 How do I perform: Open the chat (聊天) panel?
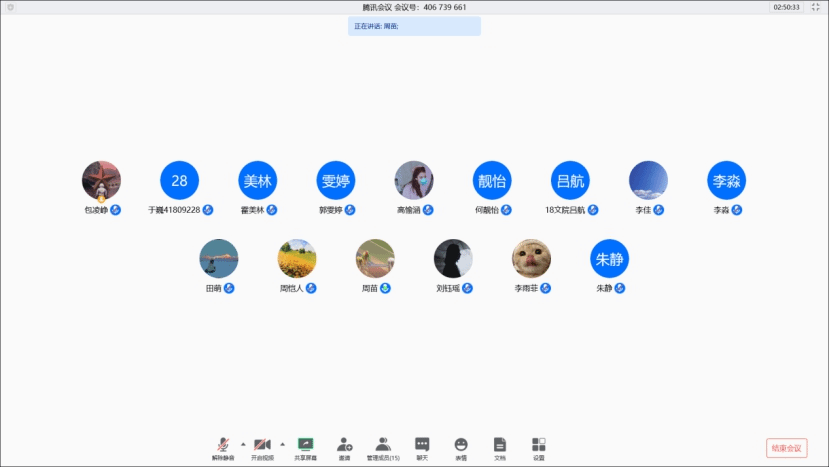422,446
